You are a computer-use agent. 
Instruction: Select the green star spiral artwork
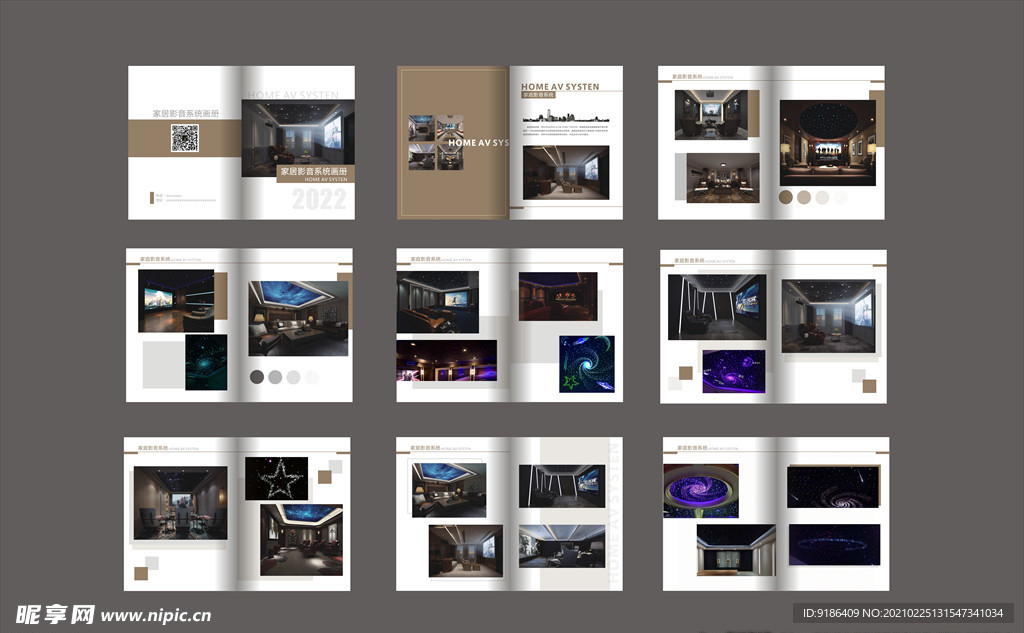click(587, 364)
